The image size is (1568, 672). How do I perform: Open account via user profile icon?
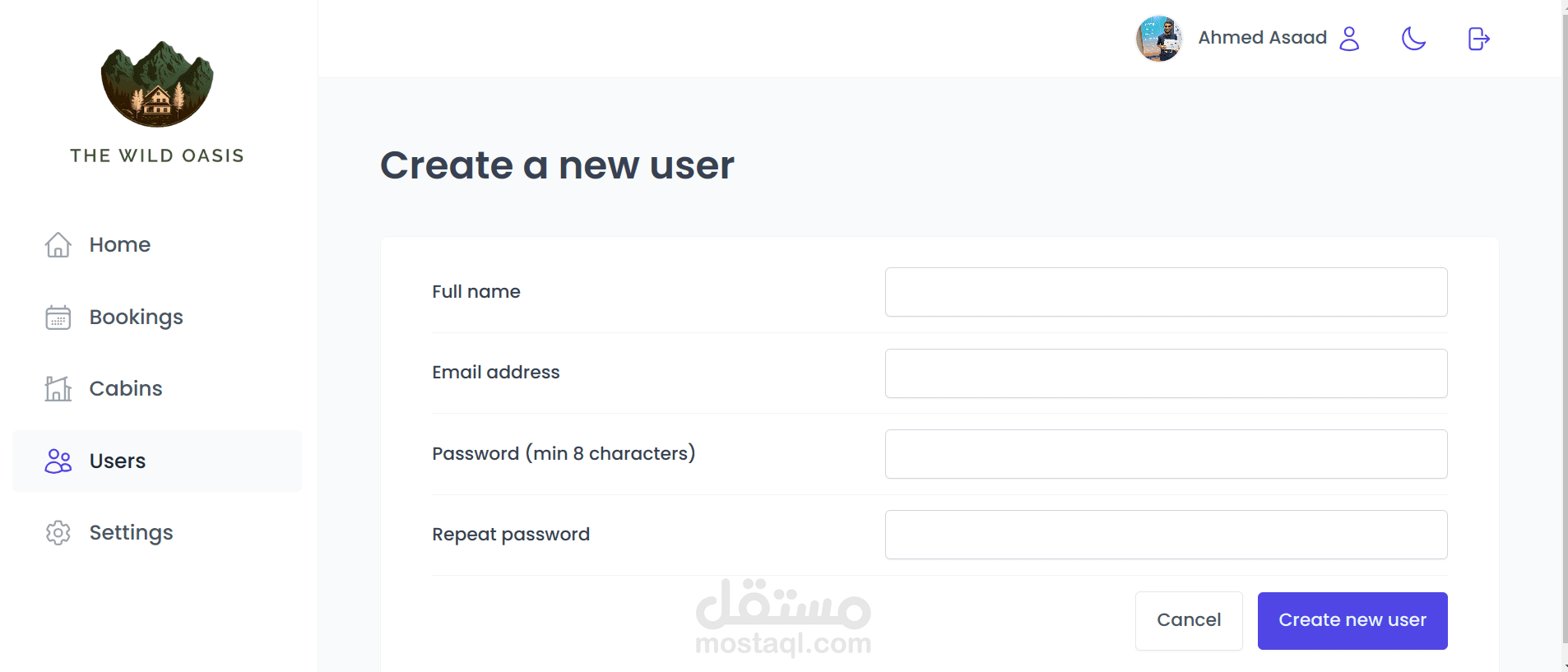tap(1349, 39)
